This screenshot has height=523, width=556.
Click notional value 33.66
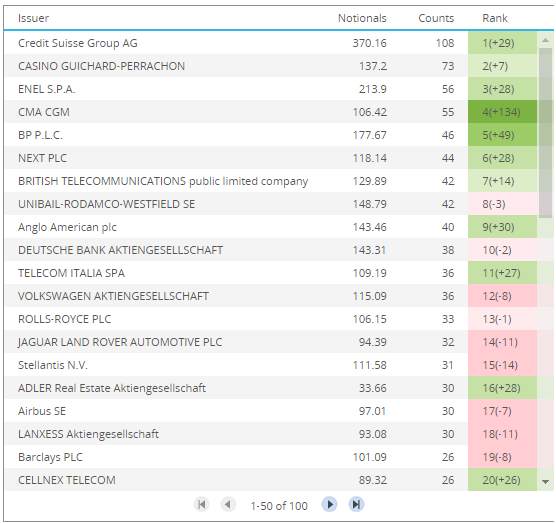[373, 388]
